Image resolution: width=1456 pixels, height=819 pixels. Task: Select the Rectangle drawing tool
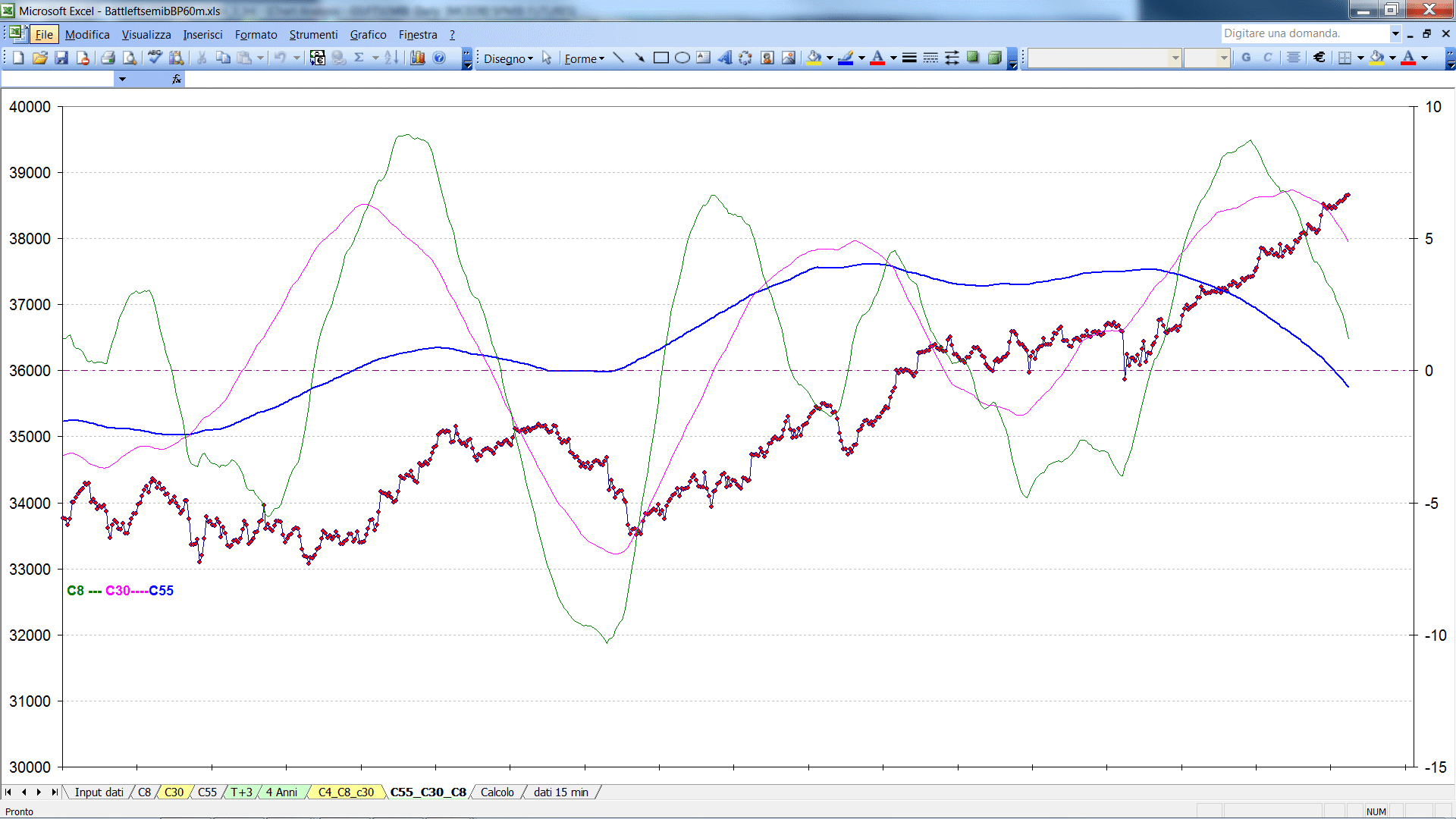coord(661,58)
